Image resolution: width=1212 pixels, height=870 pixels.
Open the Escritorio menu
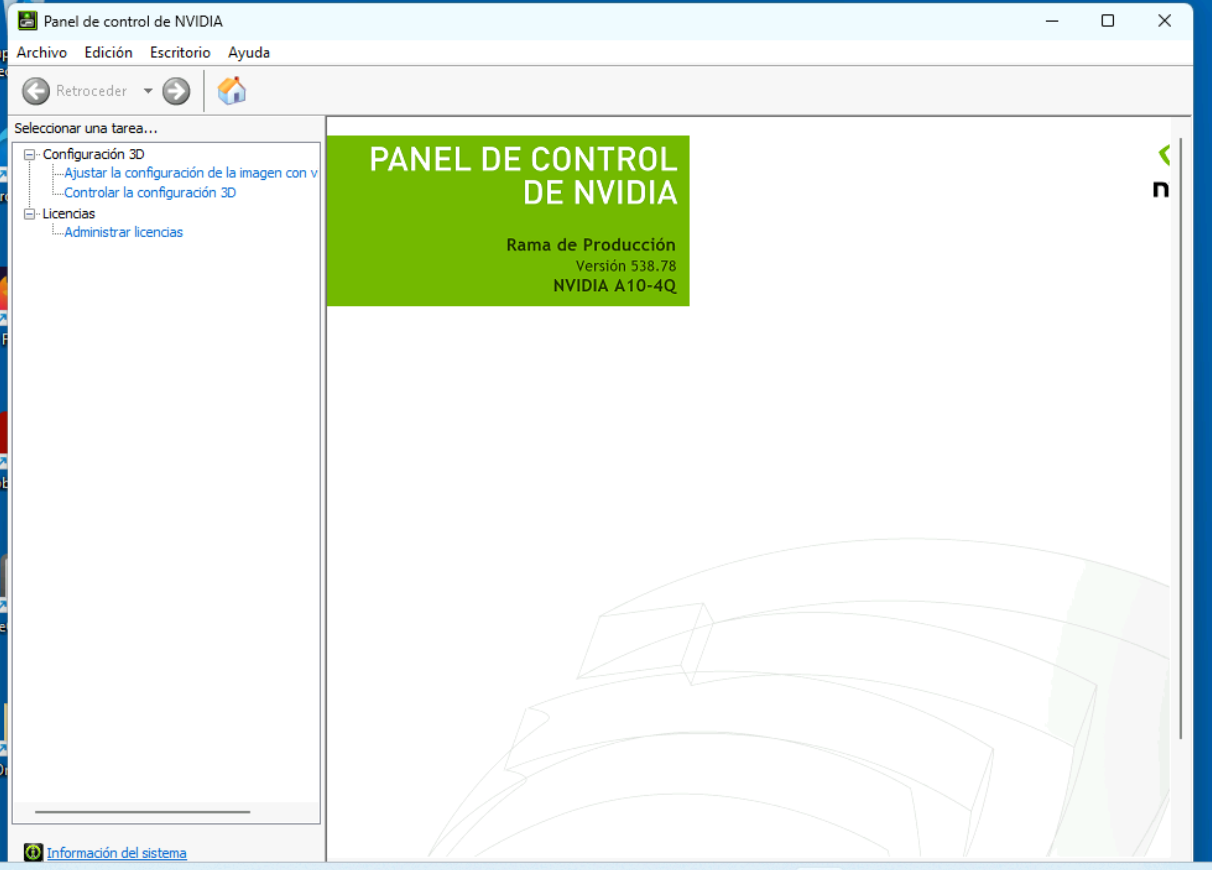180,53
